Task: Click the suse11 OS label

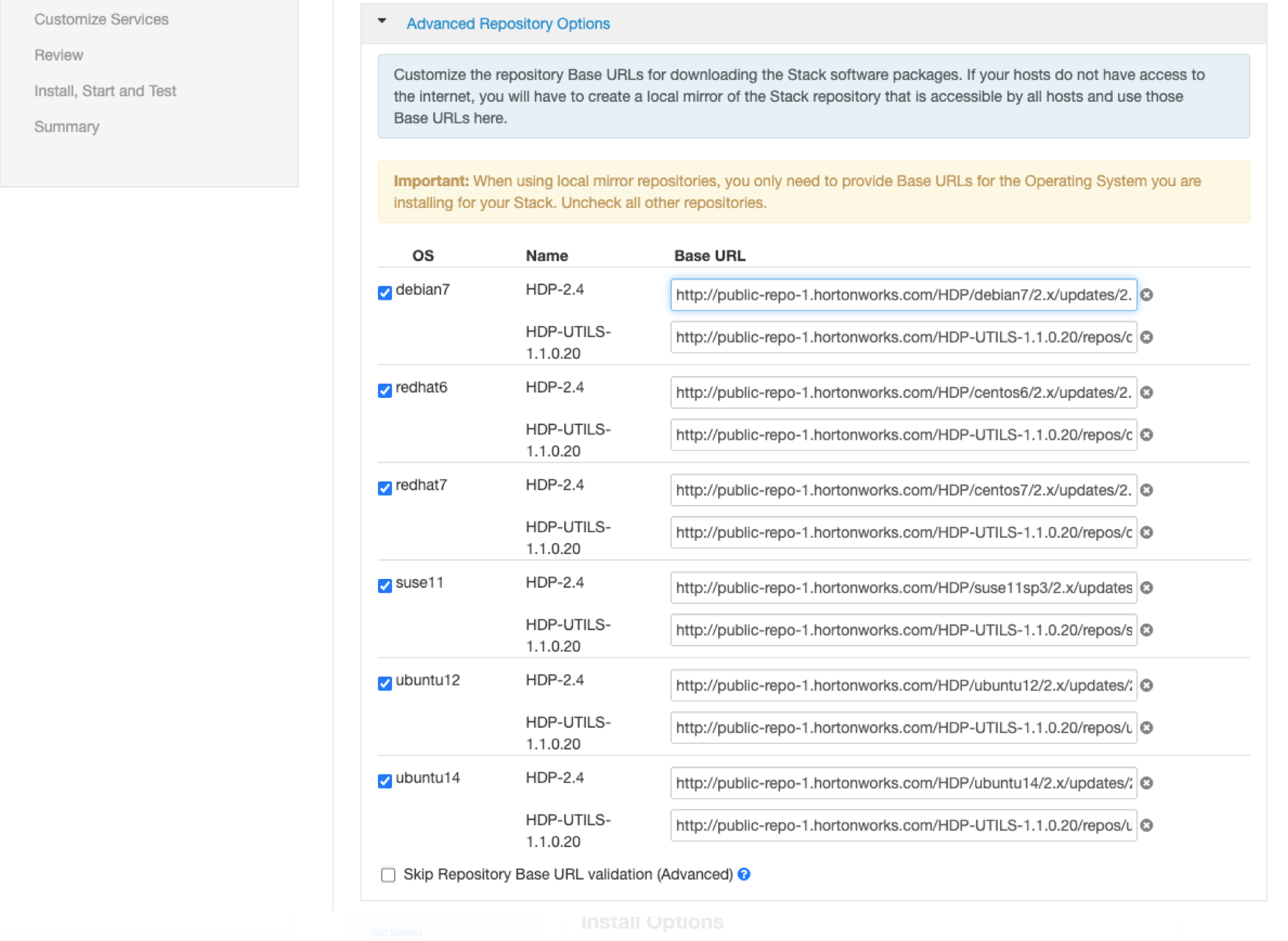Action: click(x=420, y=583)
